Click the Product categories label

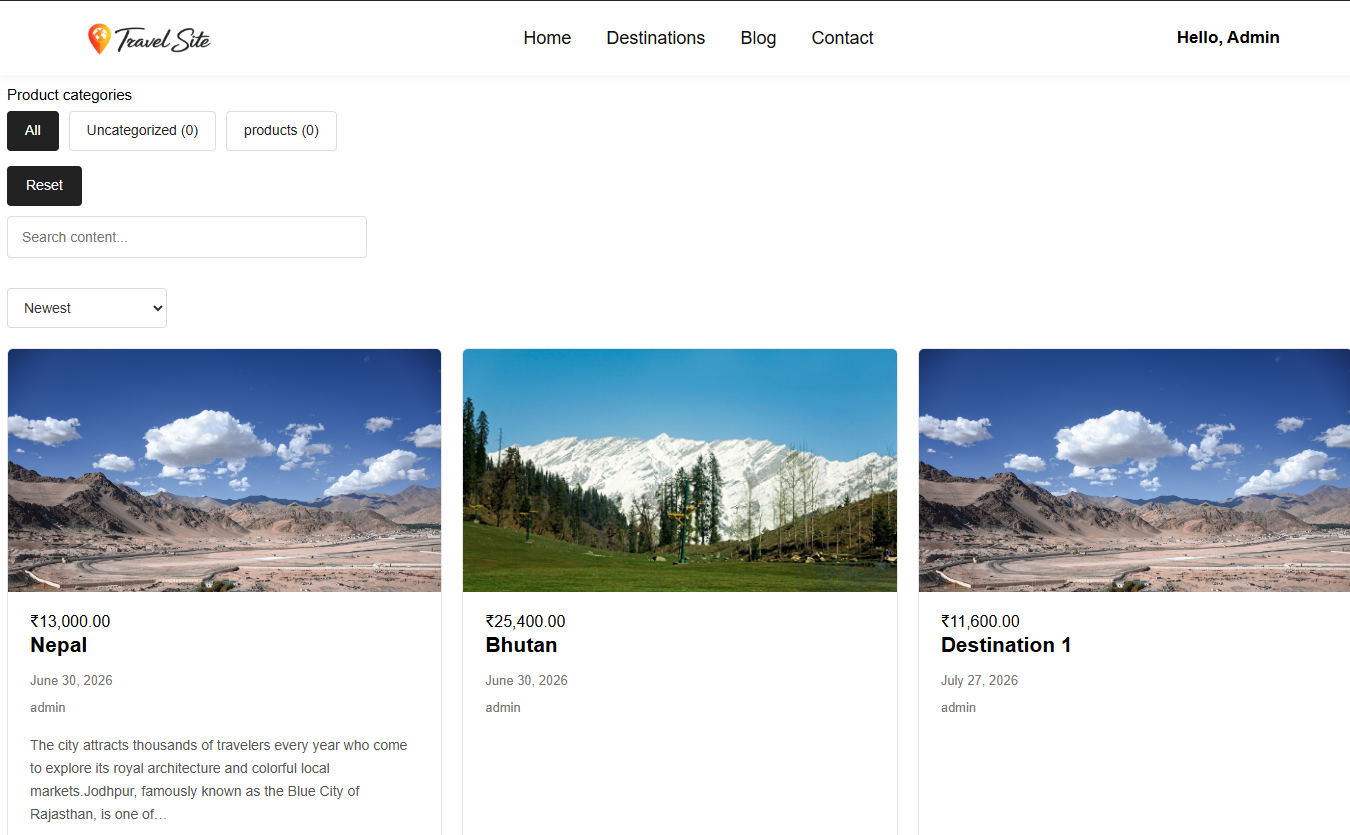pos(69,95)
